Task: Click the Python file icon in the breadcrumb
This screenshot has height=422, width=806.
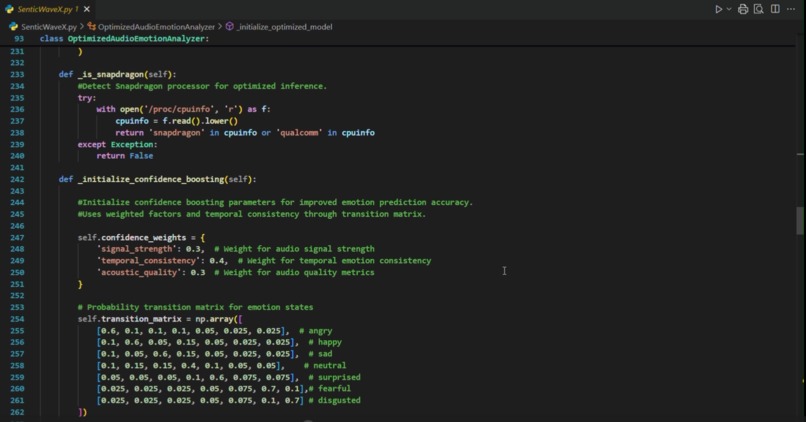Action: tap(13, 27)
